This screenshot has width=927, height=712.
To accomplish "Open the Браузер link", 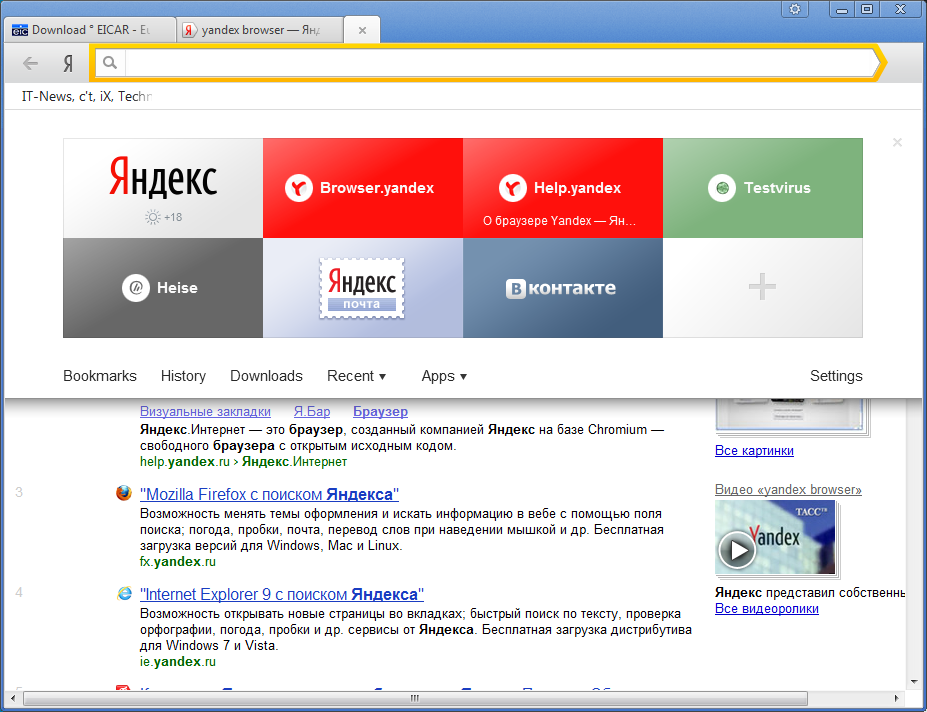I will (x=380, y=412).
